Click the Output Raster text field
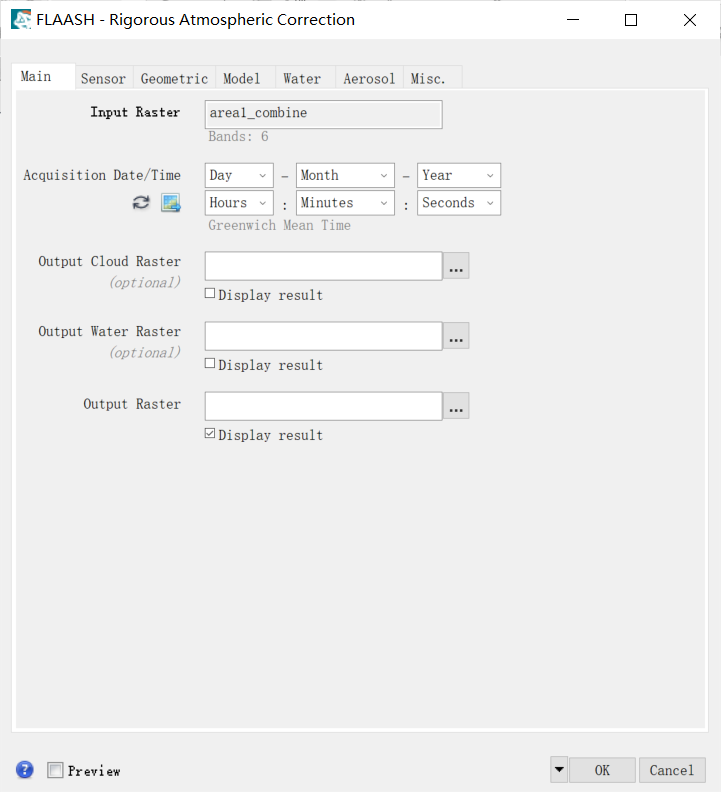The width and height of the screenshot is (721, 792). (323, 406)
